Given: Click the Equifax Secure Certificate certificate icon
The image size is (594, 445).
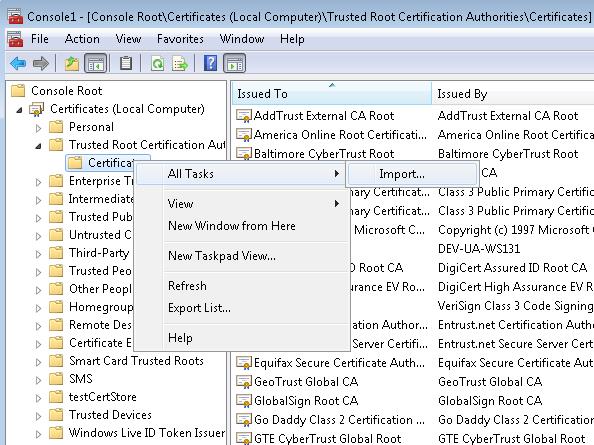Looking at the screenshot, I should [244, 363].
